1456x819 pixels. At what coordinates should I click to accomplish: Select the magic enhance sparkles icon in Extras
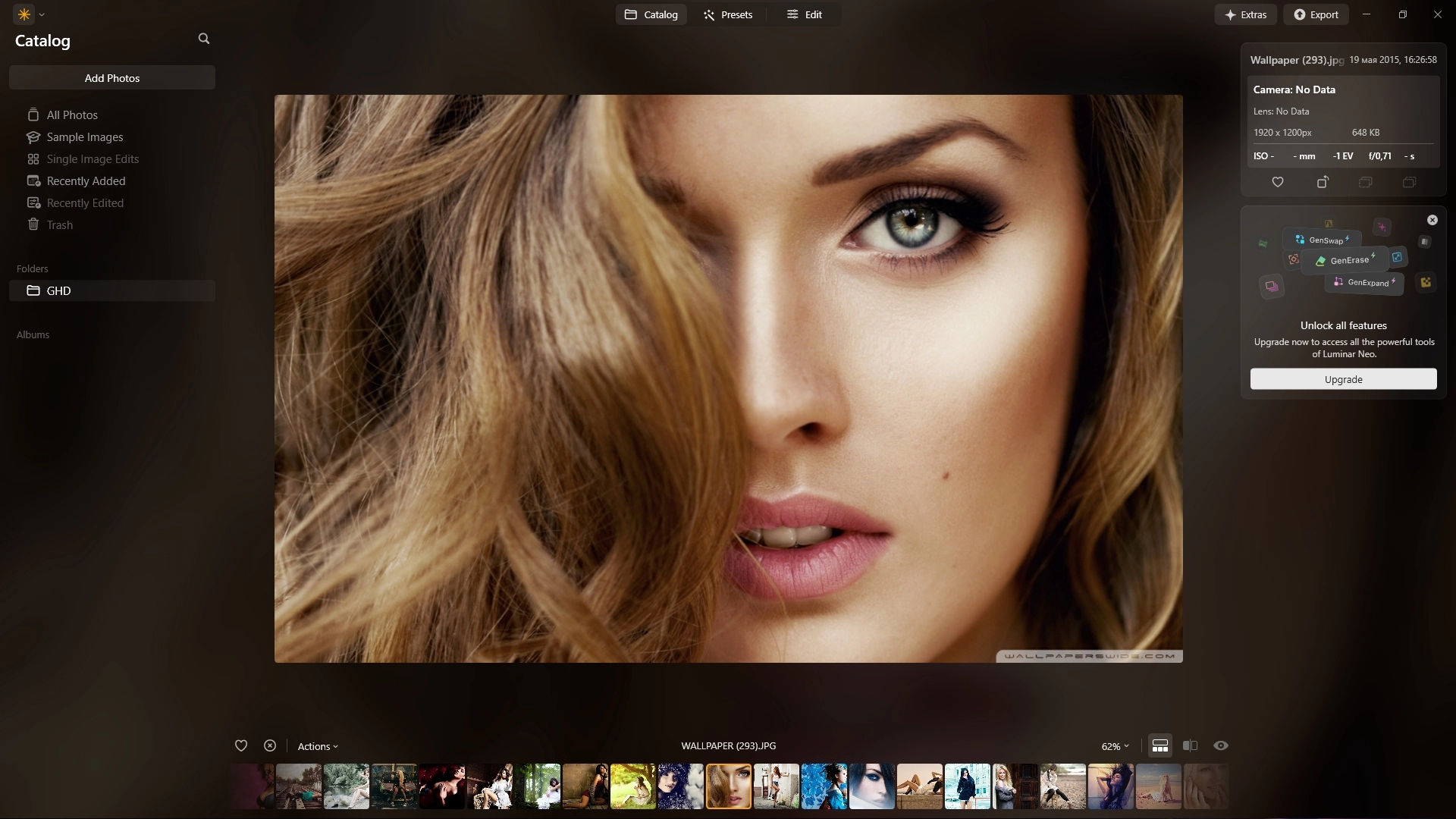tap(1382, 227)
